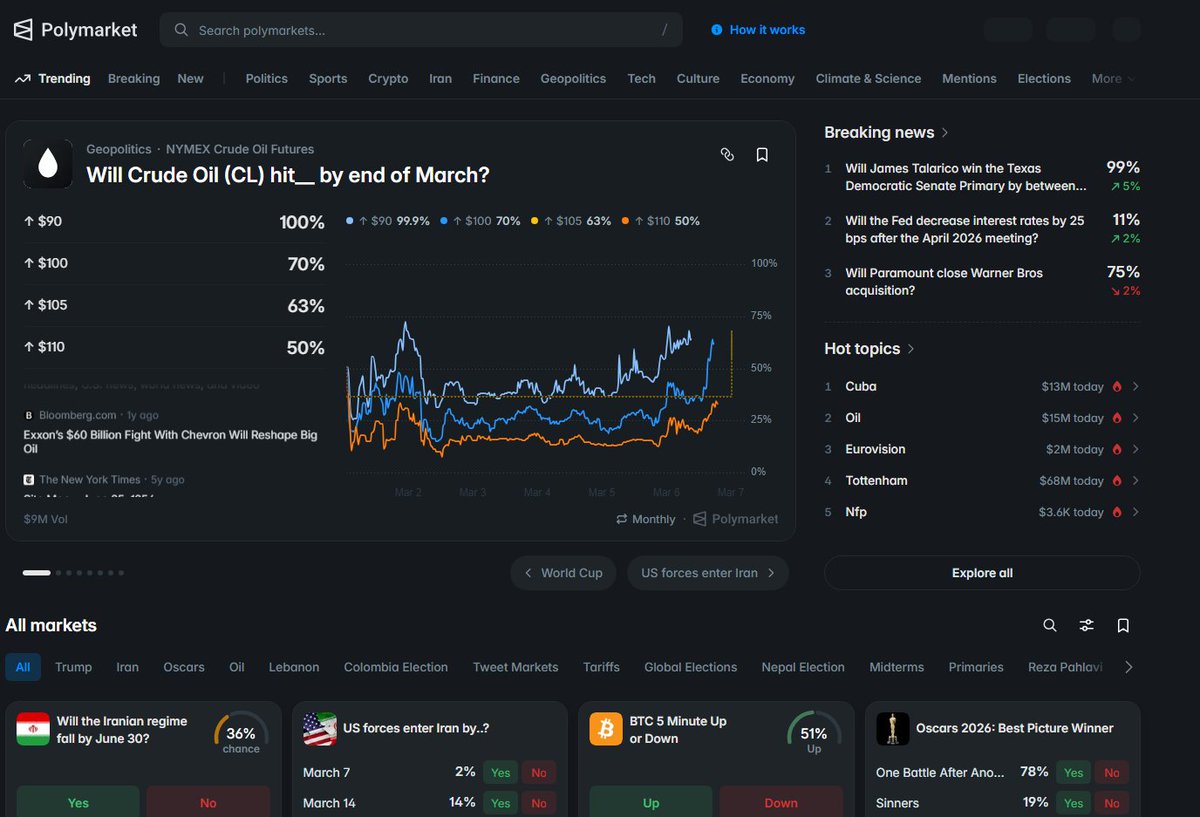Viewport: 1200px width, 817px height.
Task: Click No for Sinners row
Action: pos(1112,803)
